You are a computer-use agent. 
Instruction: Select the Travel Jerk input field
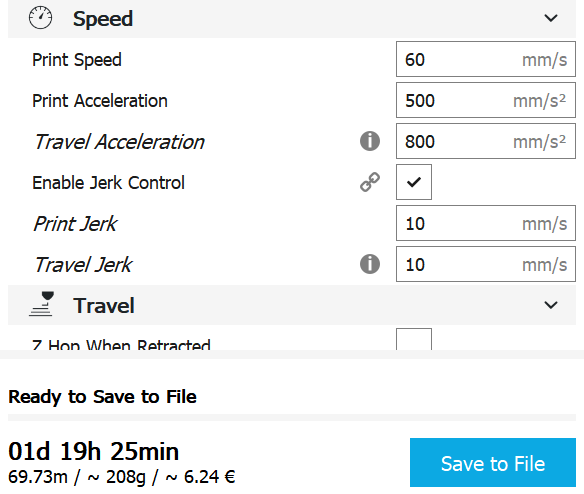pyautogui.click(x=486, y=264)
